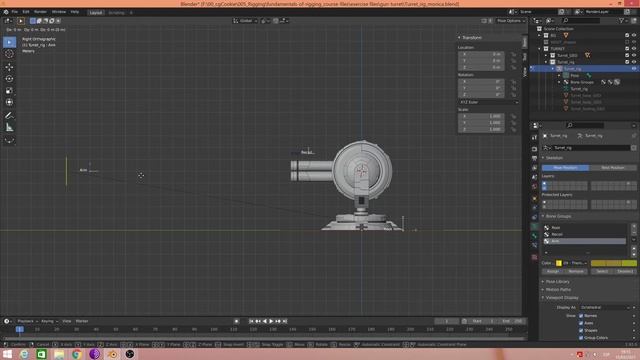The image size is (640, 360).
Task: Click the Remove bone group button
Action: tap(576, 271)
